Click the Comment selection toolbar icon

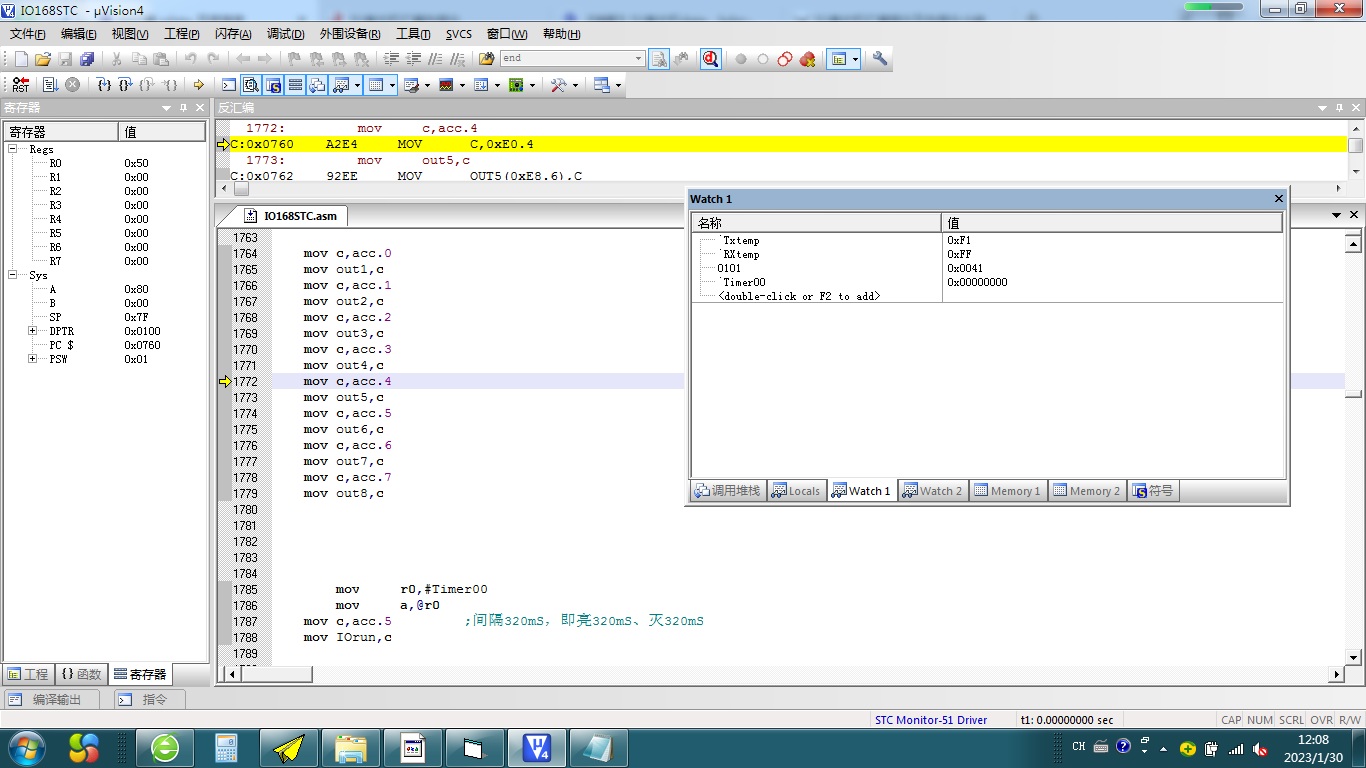pos(435,59)
